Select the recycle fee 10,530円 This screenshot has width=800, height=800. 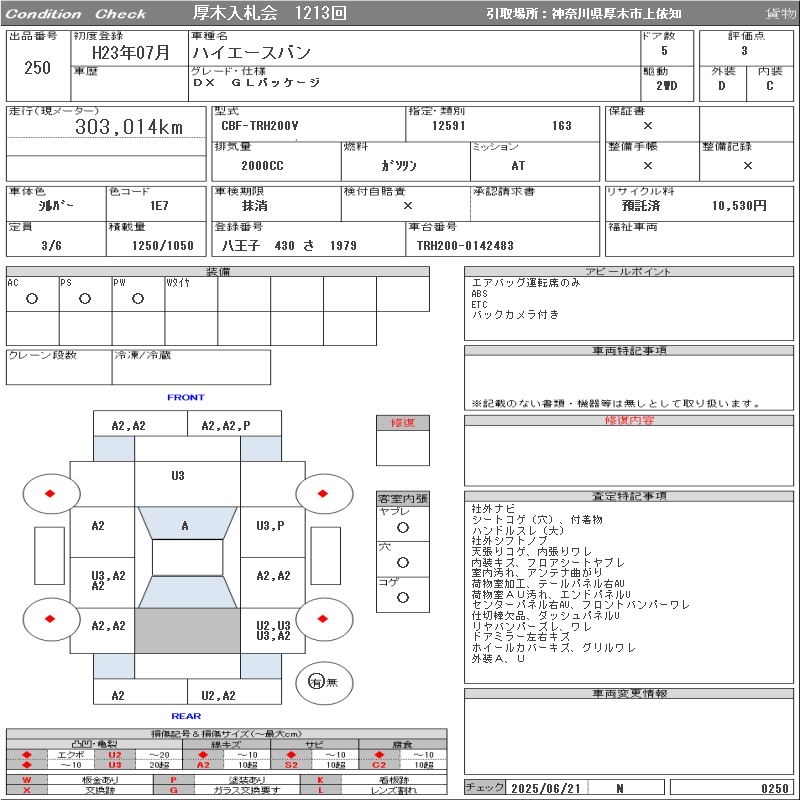(739, 206)
